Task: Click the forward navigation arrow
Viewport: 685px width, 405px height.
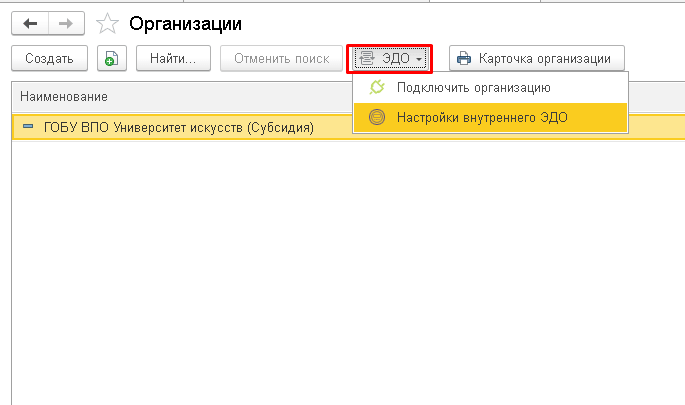Action: coord(67,22)
